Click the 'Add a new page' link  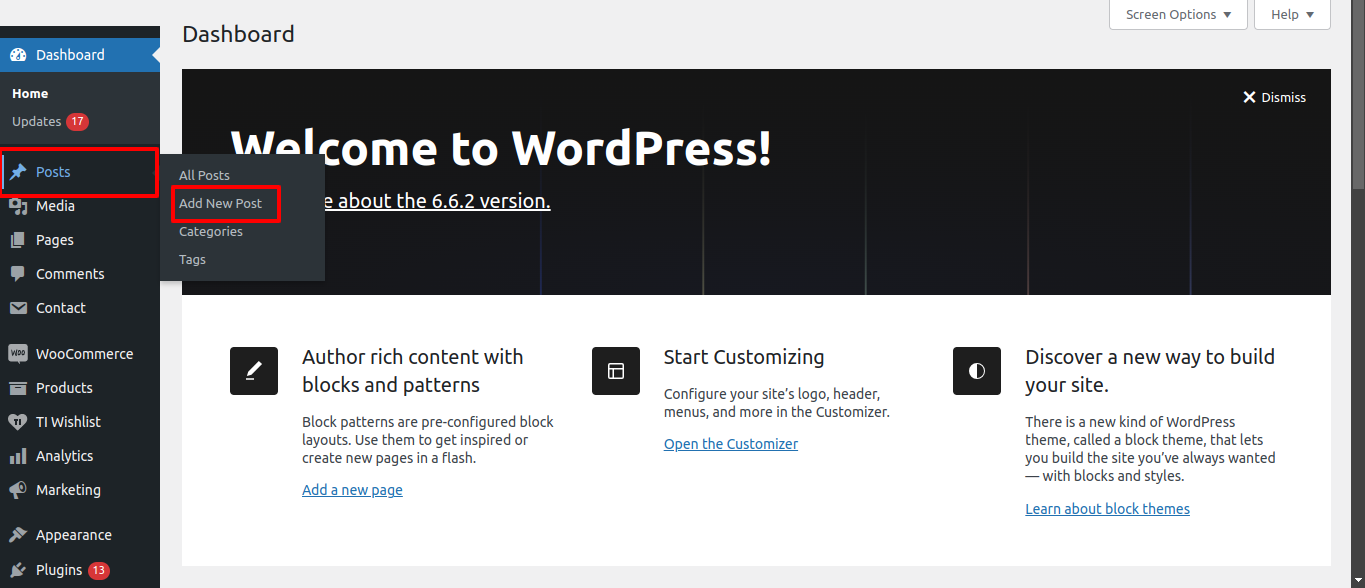(x=352, y=490)
